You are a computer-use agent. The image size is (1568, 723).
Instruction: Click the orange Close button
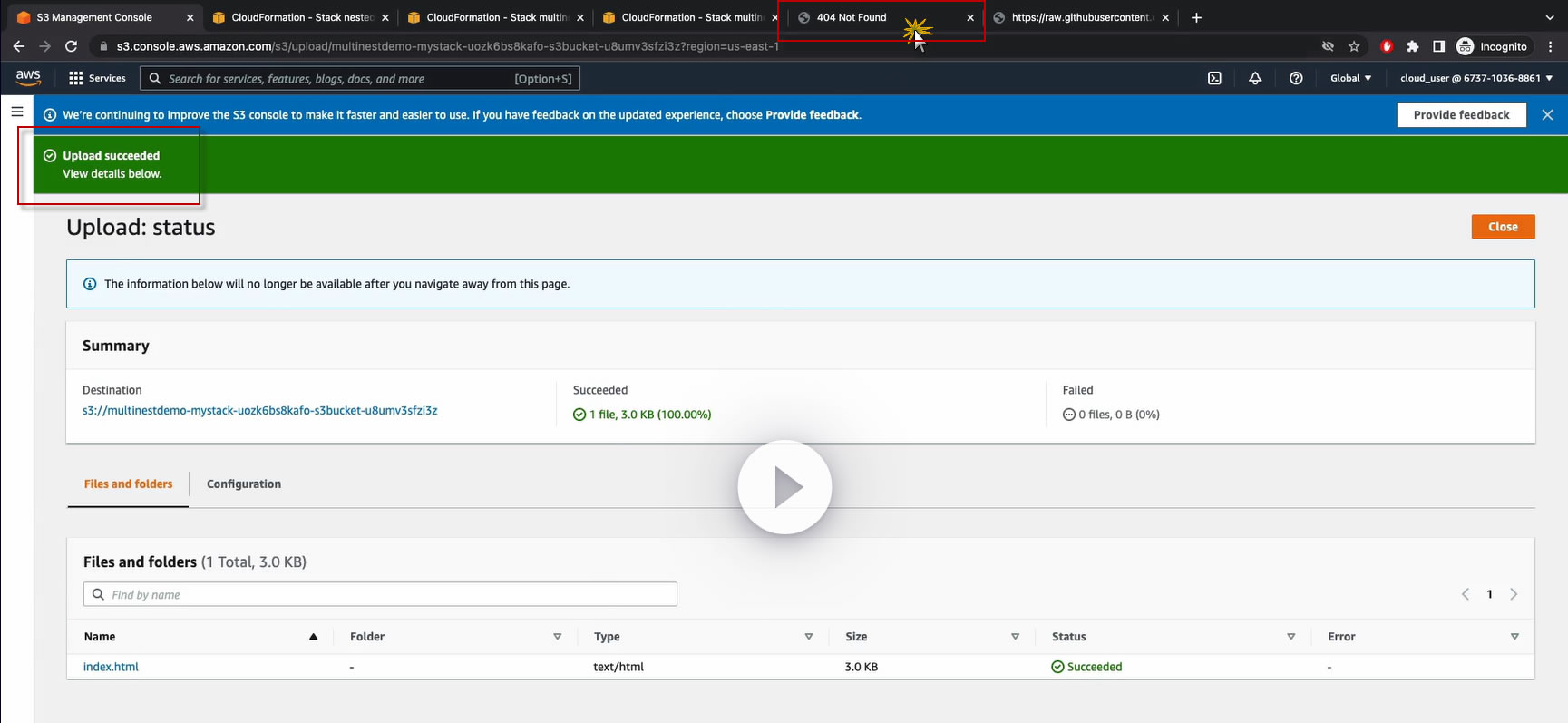tap(1502, 227)
